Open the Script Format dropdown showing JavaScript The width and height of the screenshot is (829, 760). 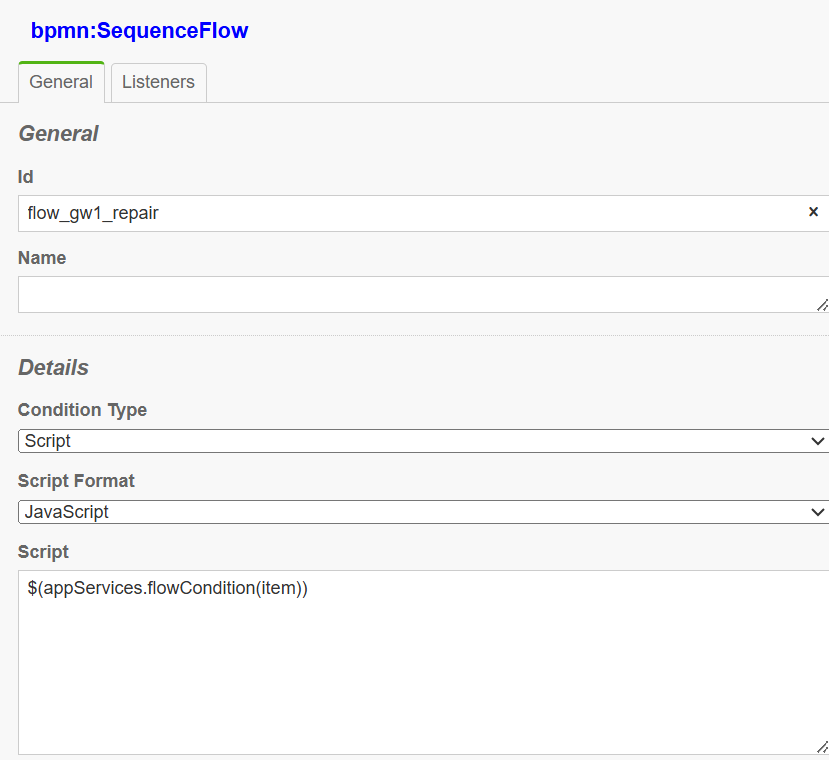click(x=423, y=512)
